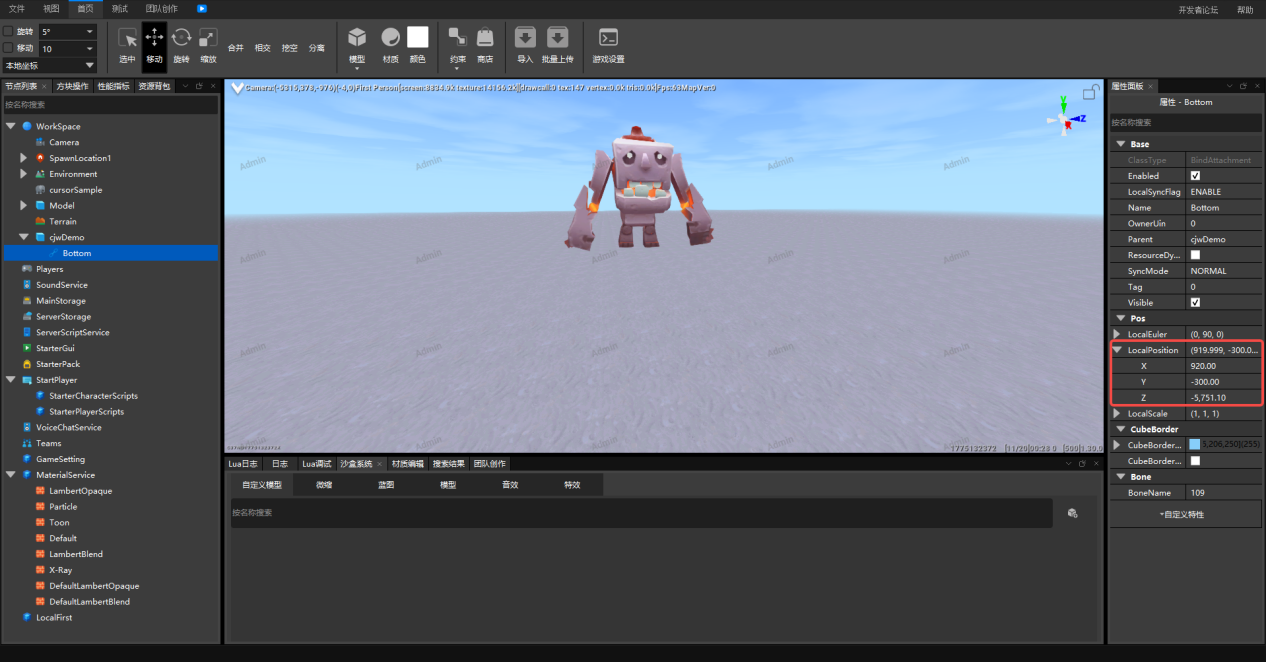The width and height of the screenshot is (1266, 662).
Task: Click the 分离 separate button
Action: 316,47
